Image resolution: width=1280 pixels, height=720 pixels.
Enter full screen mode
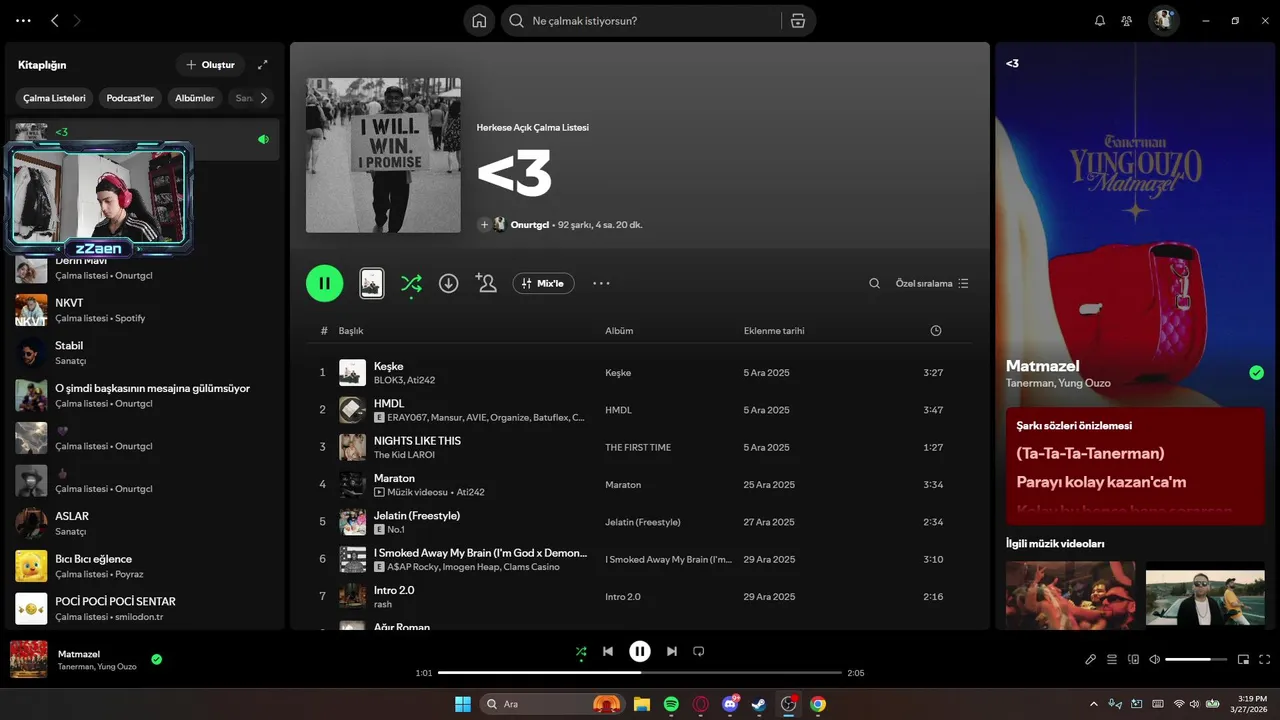tap(1265, 659)
